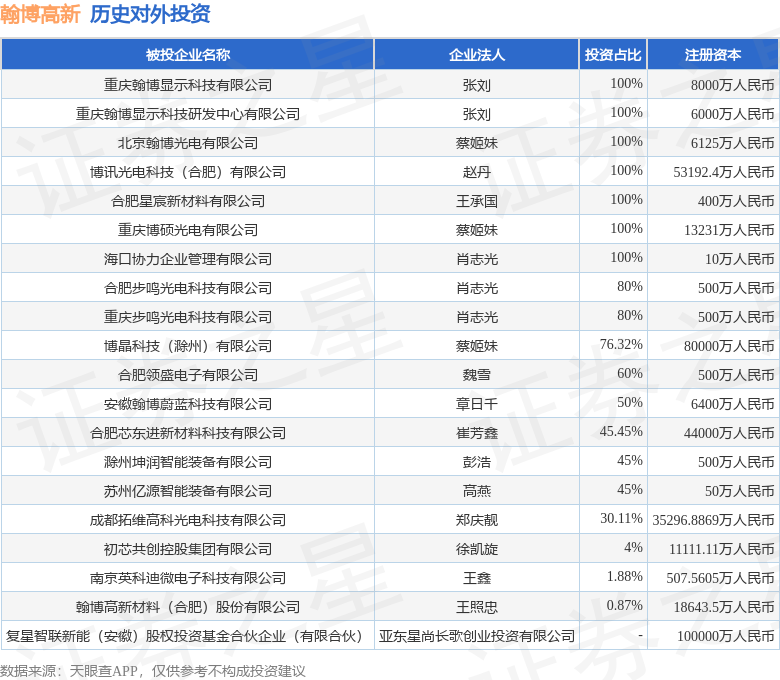Click the 被投企业名称 column header
Image resolution: width=780 pixels, height=680 pixels.
[x=188, y=54]
